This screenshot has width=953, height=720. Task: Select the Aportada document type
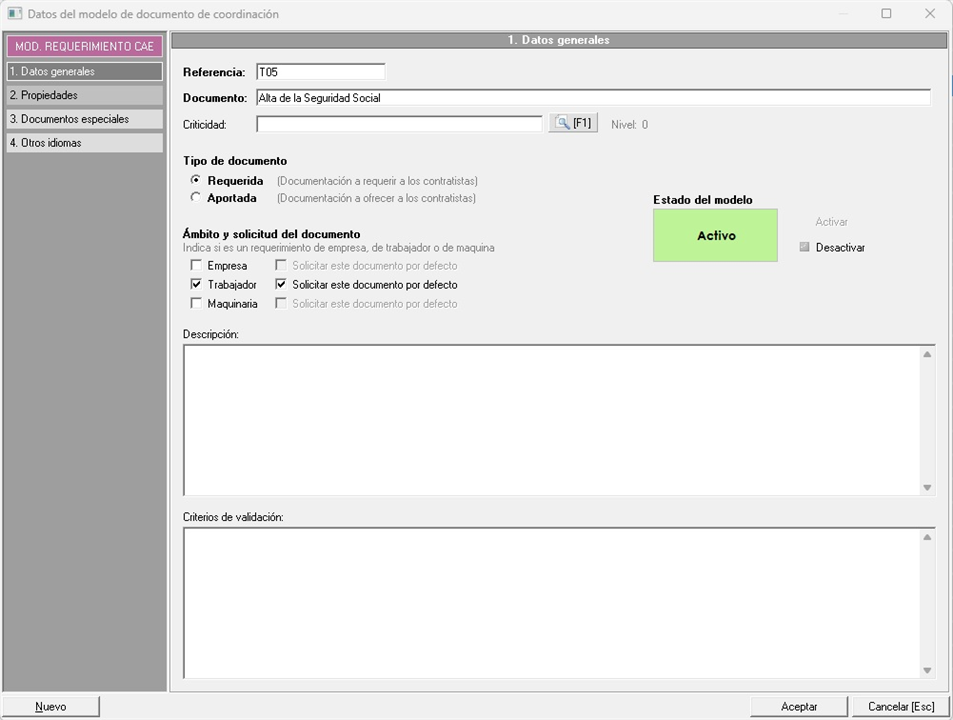pos(196,198)
